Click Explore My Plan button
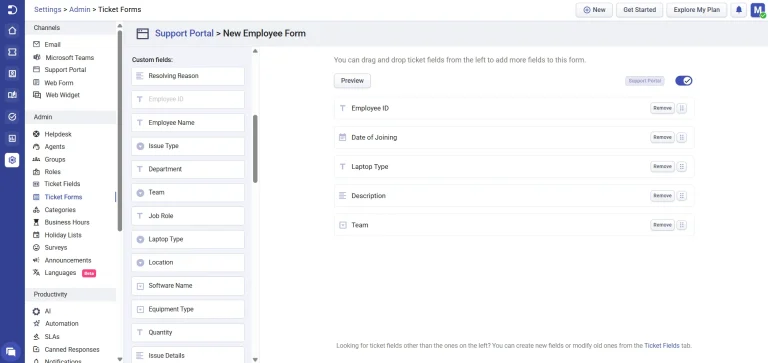The image size is (768, 363). [697, 10]
